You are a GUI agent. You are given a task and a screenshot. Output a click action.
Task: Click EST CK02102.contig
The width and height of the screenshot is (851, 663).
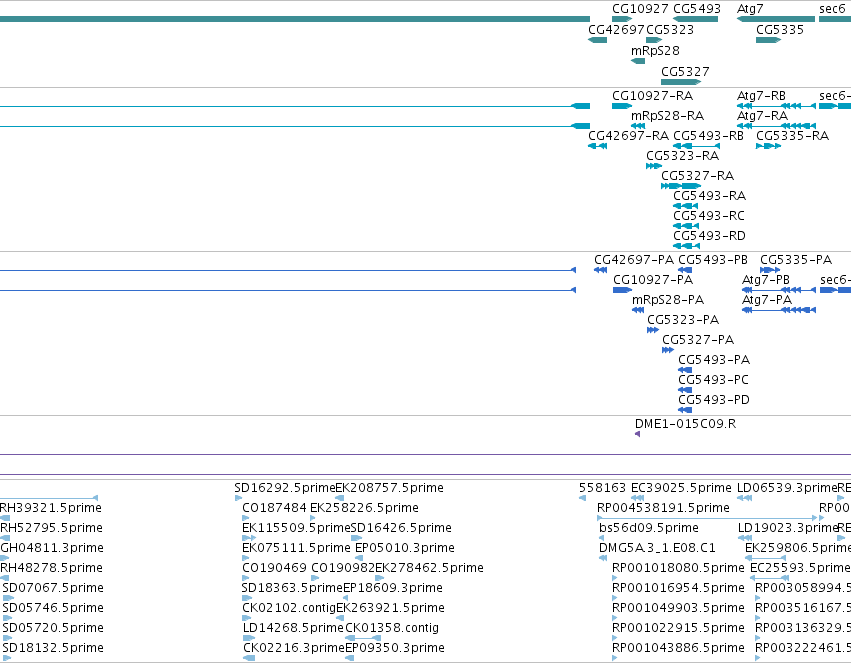[x=246, y=619]
